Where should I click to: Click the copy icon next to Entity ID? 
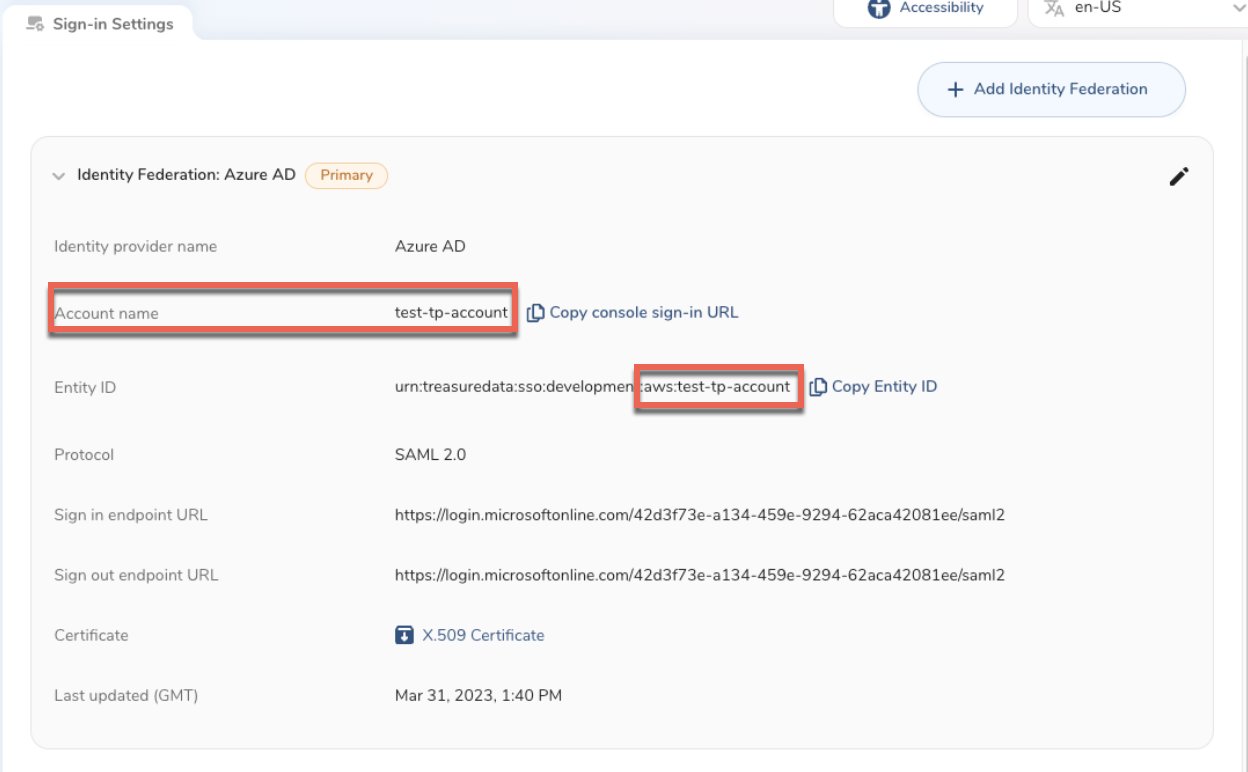pos(818,387)
